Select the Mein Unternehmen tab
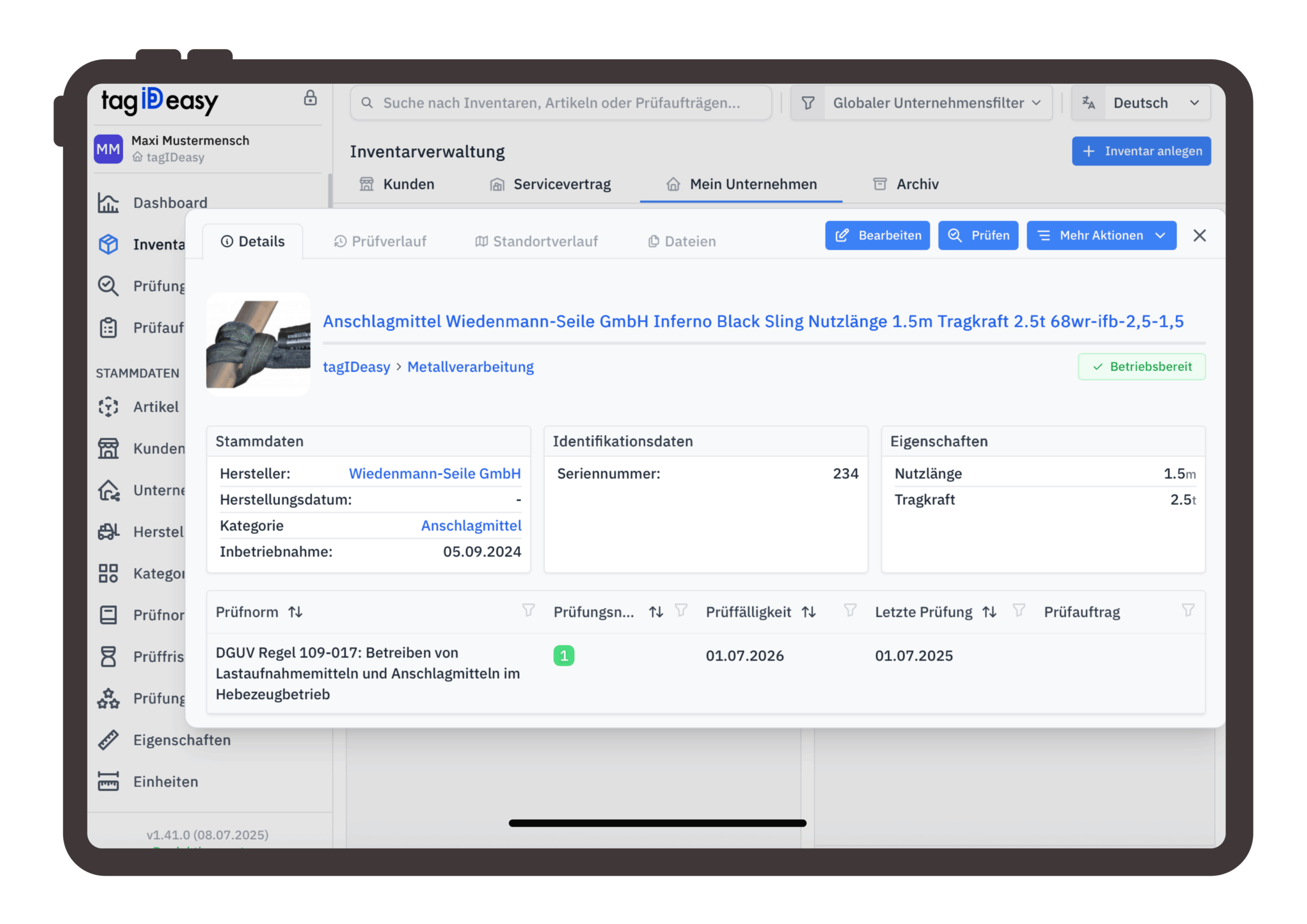 741,184
